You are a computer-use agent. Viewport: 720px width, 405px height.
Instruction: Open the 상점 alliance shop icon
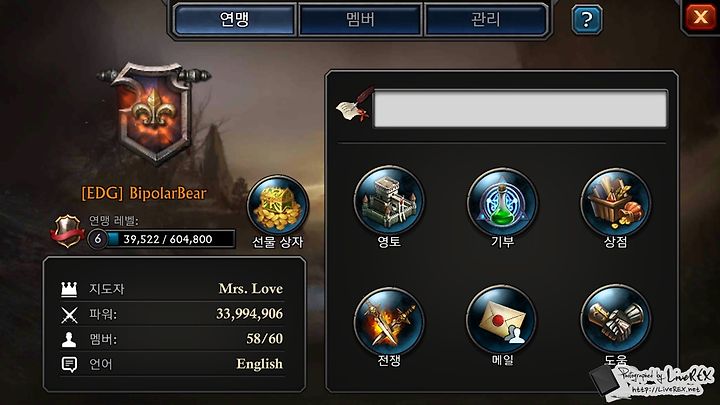point(615,202)
